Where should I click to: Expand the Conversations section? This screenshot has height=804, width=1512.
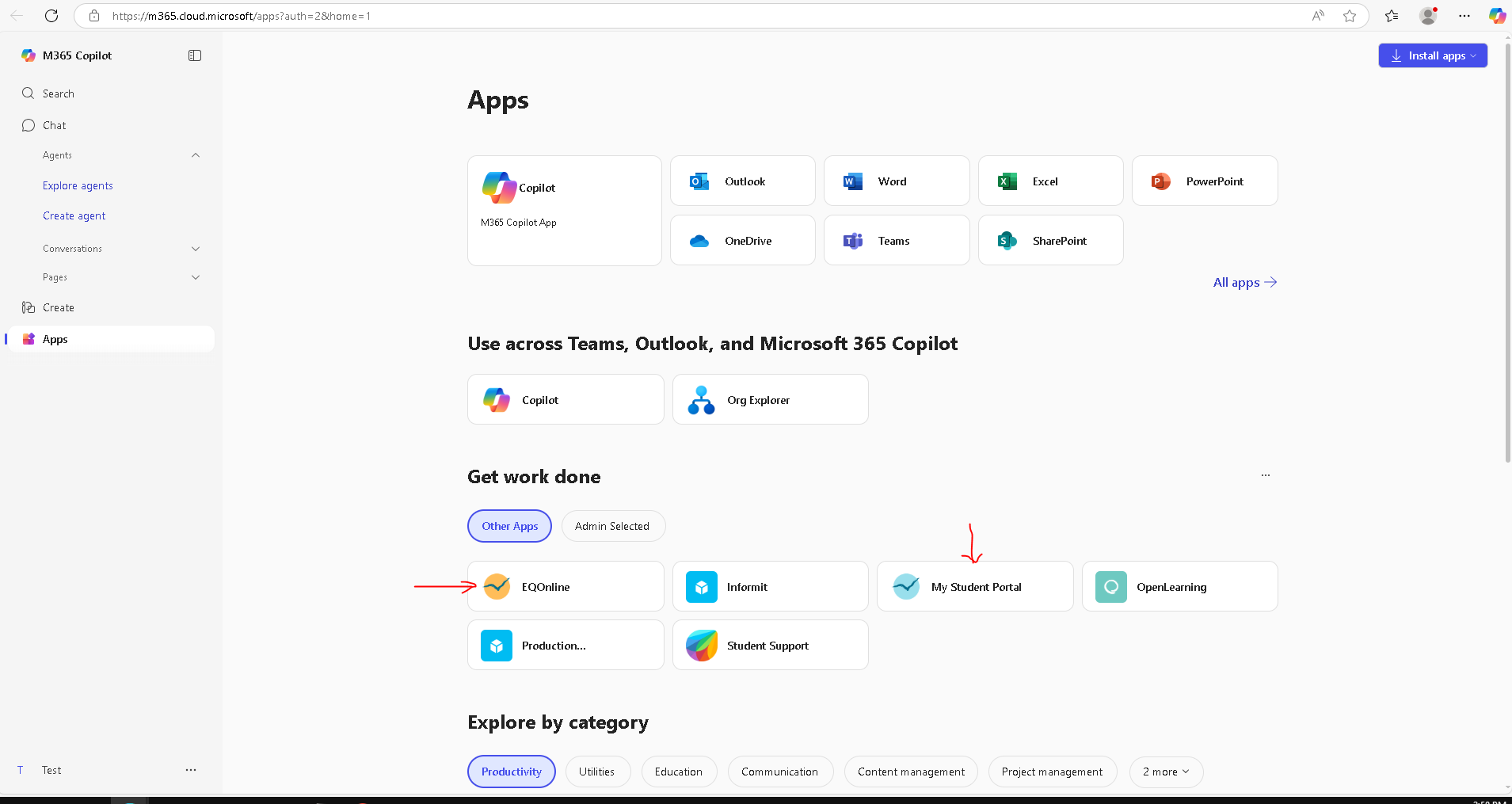pos(196,249)
